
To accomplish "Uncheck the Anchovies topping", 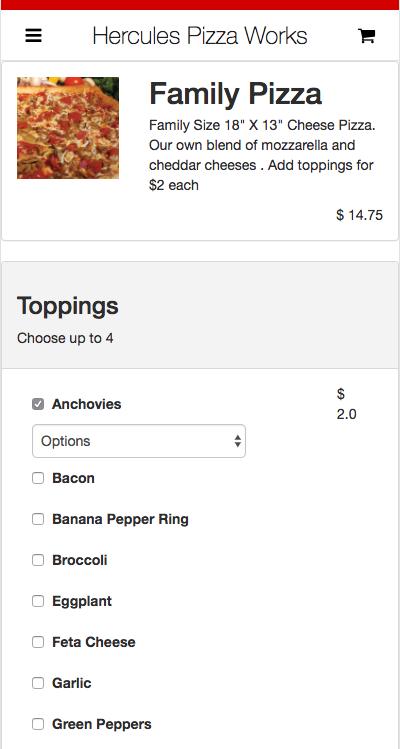I will tap(38, 404).
